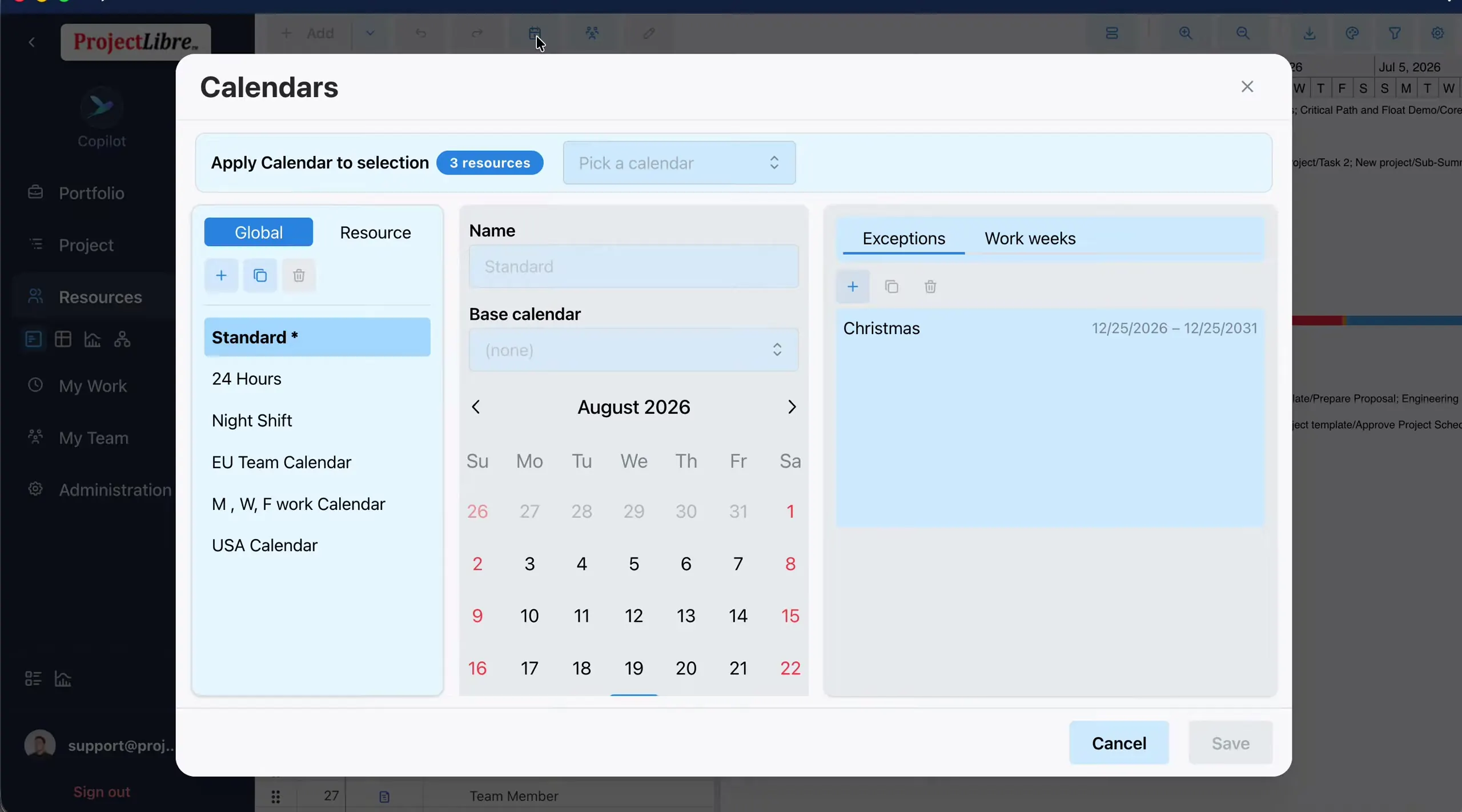Screen dimensions: 1462x812
Task: Click the row layout toolbar icon
Action: [x=1112, y=33]
